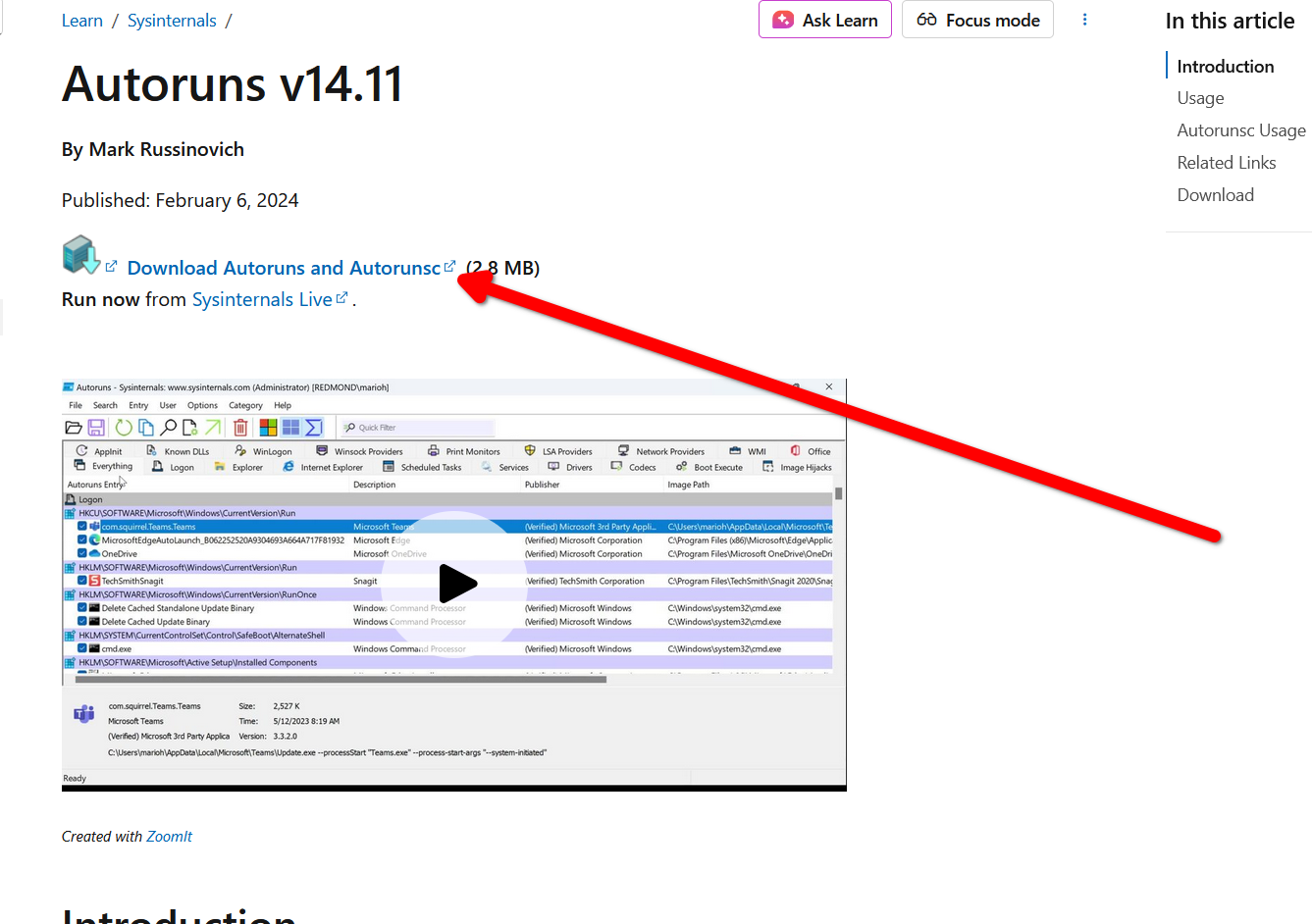The image size is (1312, 924).
Task: Collapse the HKCU CurrentVersion Run group
Action: (70, 513)
